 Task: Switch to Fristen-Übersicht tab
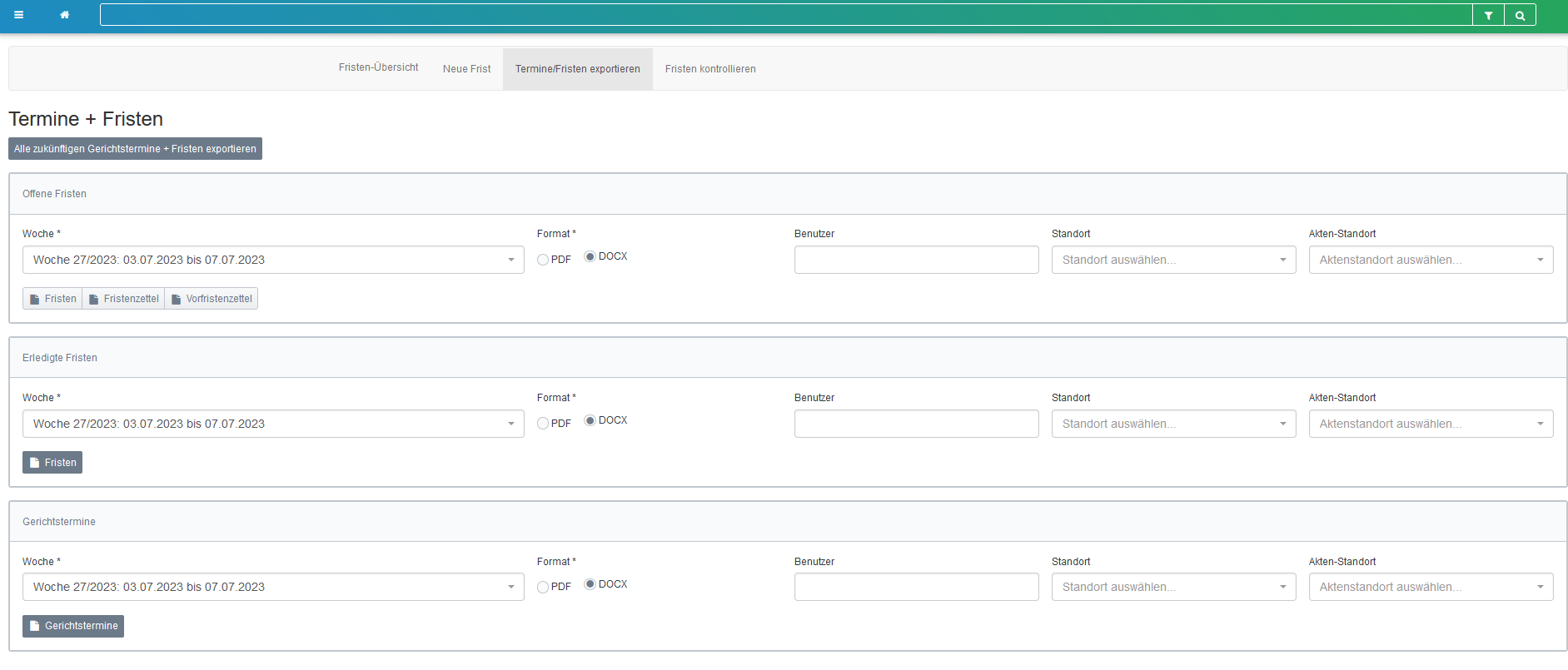[x=379, y=67]
